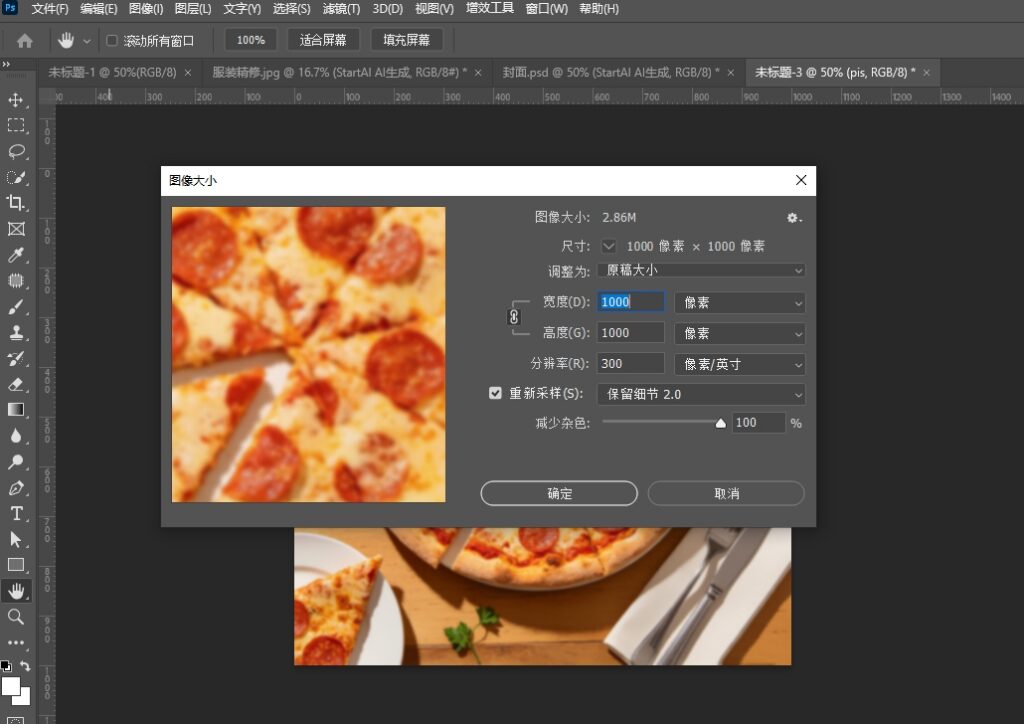Switch to the 封面.psd document tab

click(x=611, y=72)
